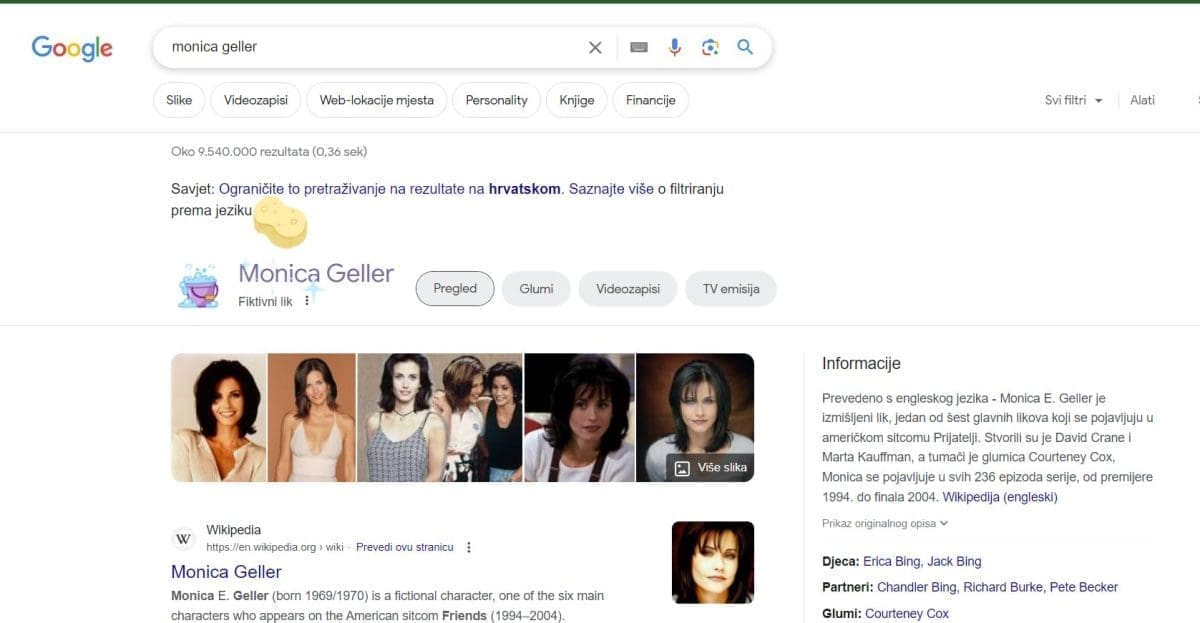Click the magnifying glass to search
The image size is (1200, 623).
pos(745,47)
